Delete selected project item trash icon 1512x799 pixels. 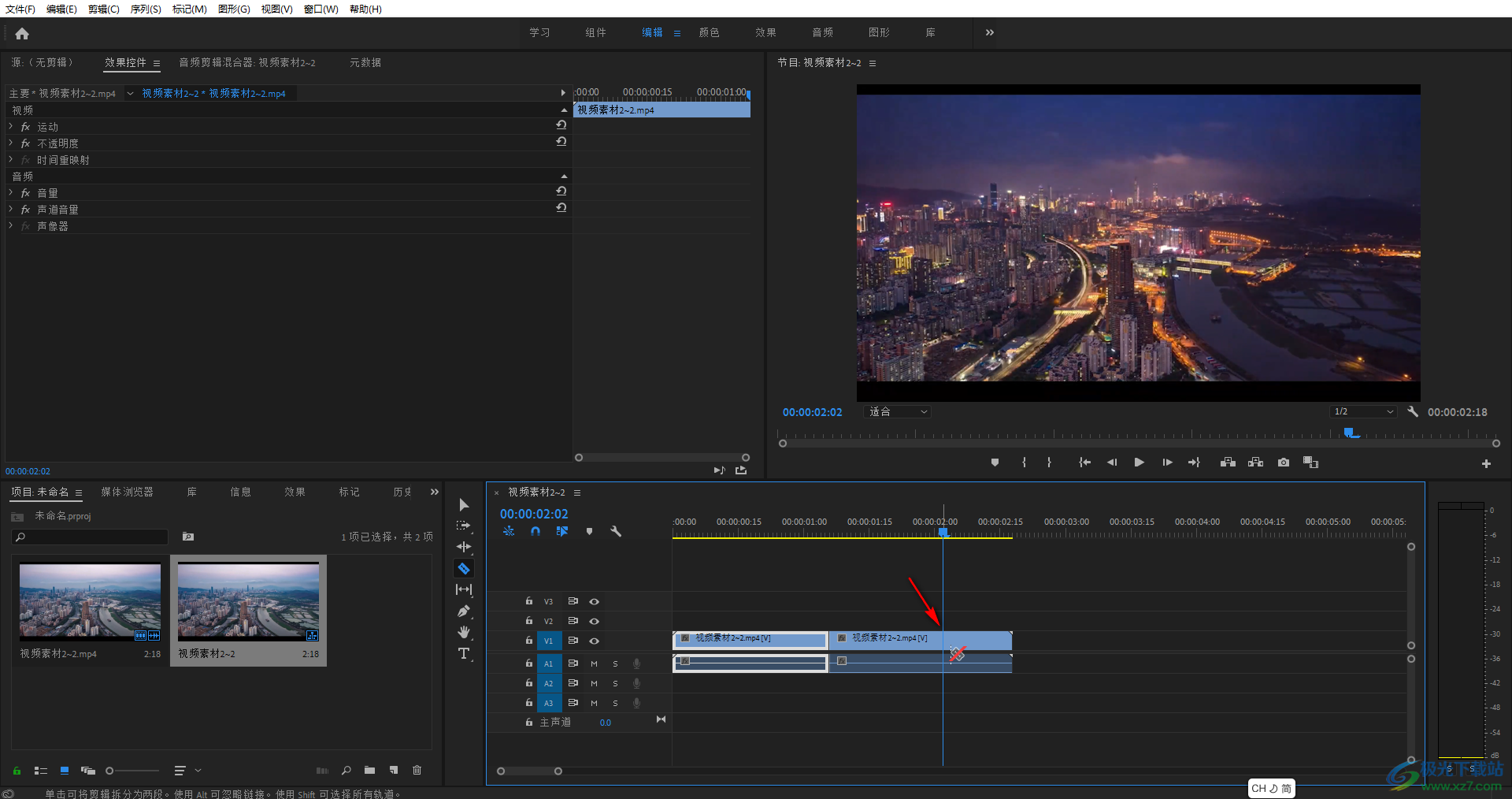417,770
